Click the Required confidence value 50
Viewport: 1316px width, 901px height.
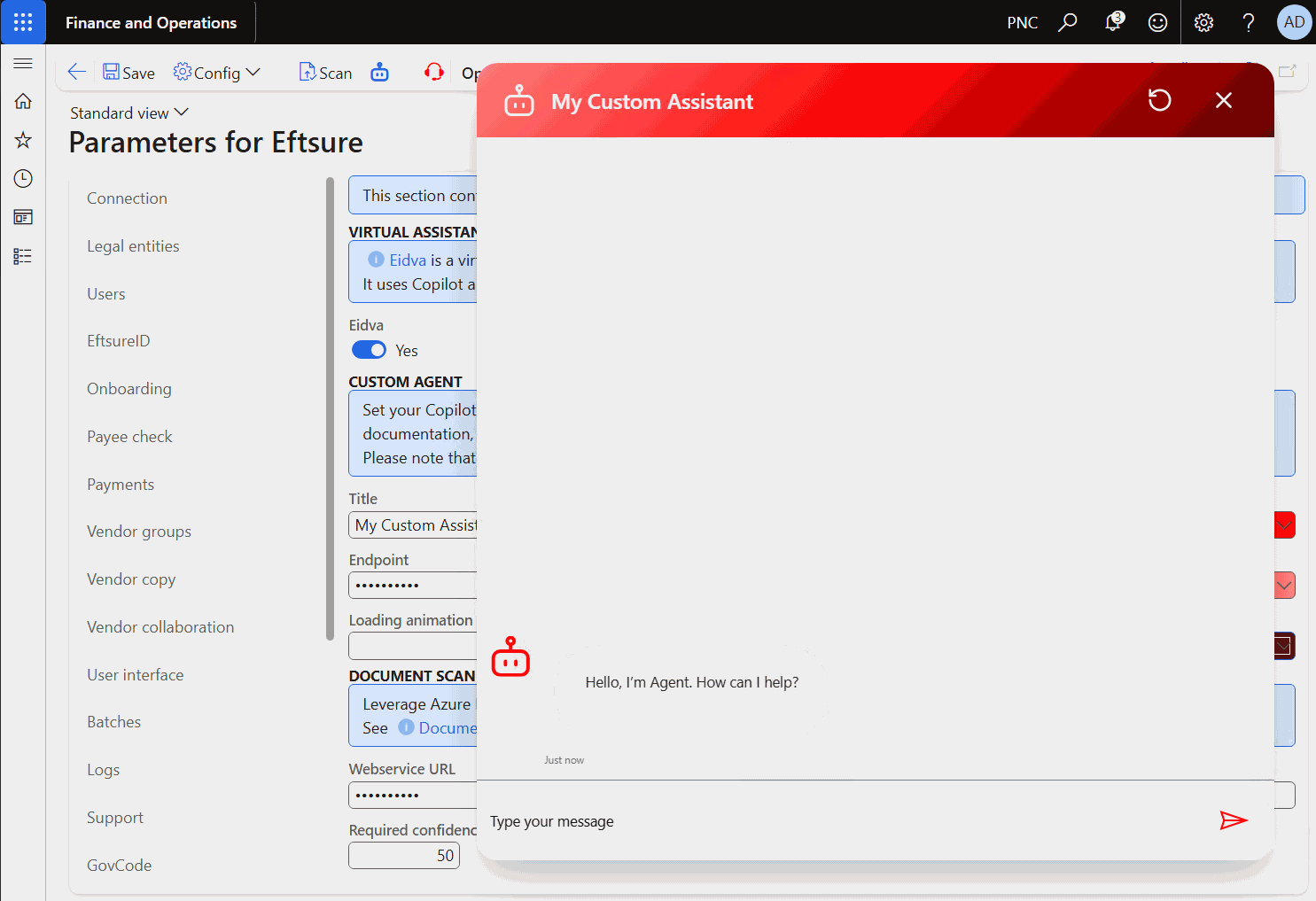click(x=404, y=856)
